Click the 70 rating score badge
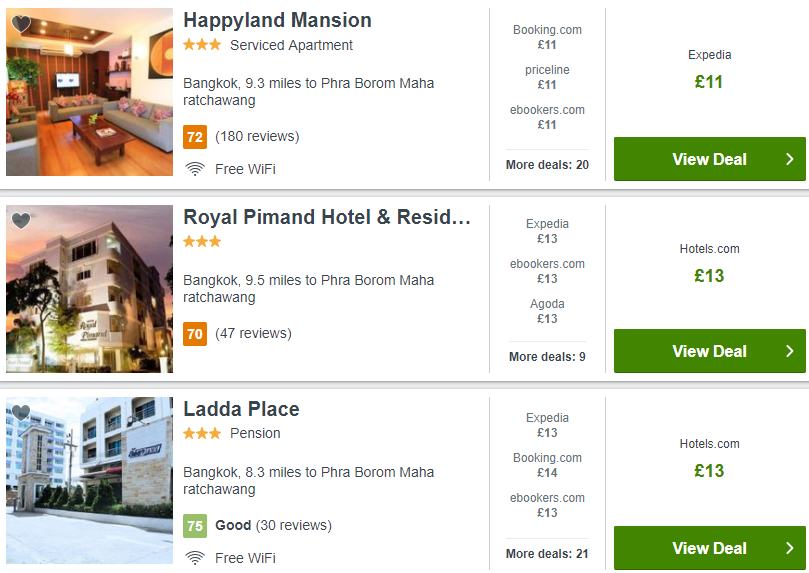This screenshot has height=573, width=809. click(x=195, y=334)
